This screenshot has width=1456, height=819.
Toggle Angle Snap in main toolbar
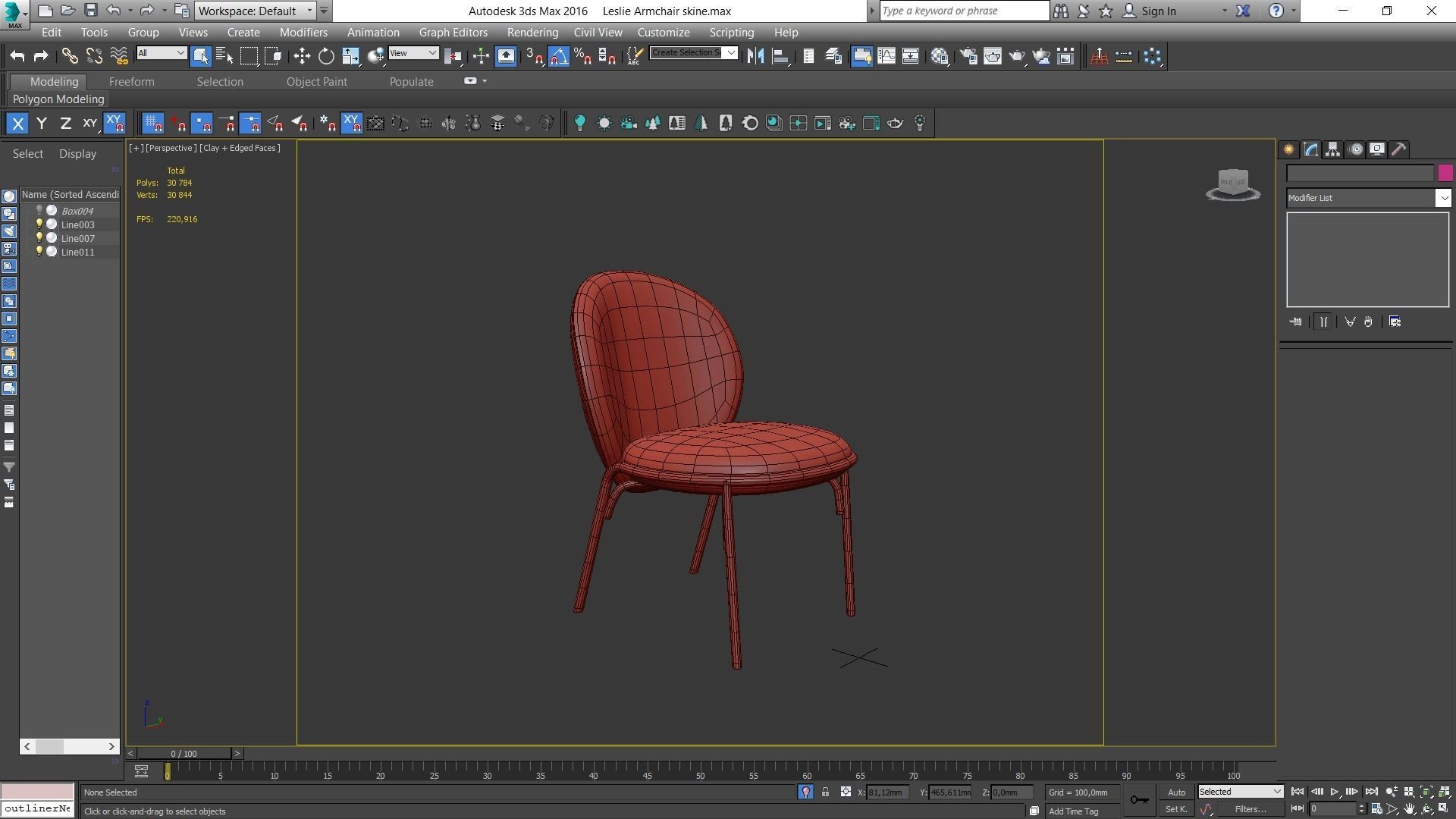pyautogui.click(x=559, y=56)
